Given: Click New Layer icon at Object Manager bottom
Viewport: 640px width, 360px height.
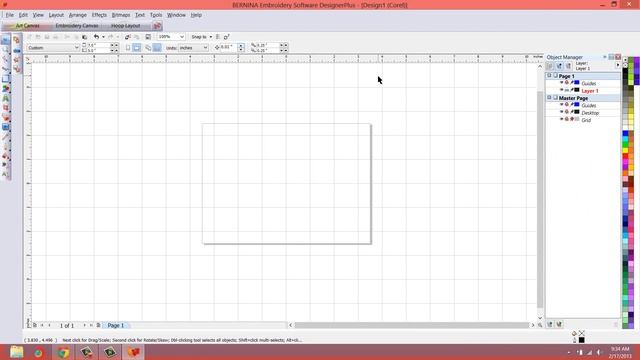Looking at the screenshot, I should pos(550,324).
